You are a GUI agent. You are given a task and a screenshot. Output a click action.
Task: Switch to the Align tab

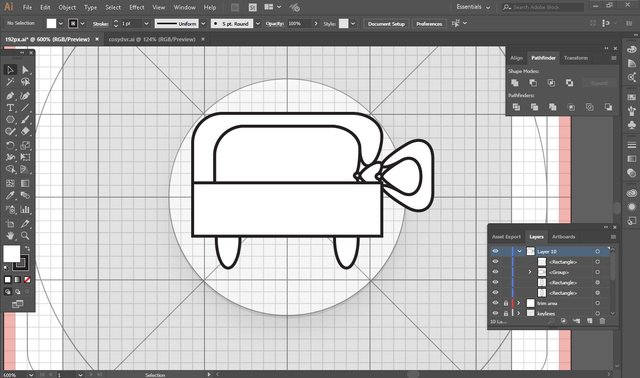(516, 58)
